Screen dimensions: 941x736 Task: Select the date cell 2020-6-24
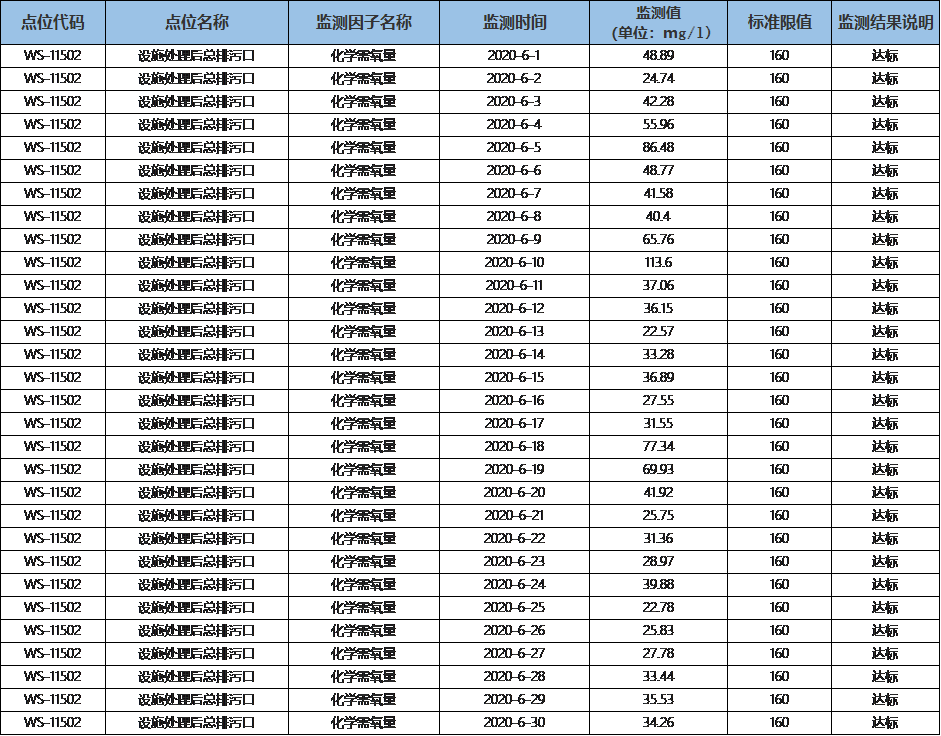click(x=514, y=585)
